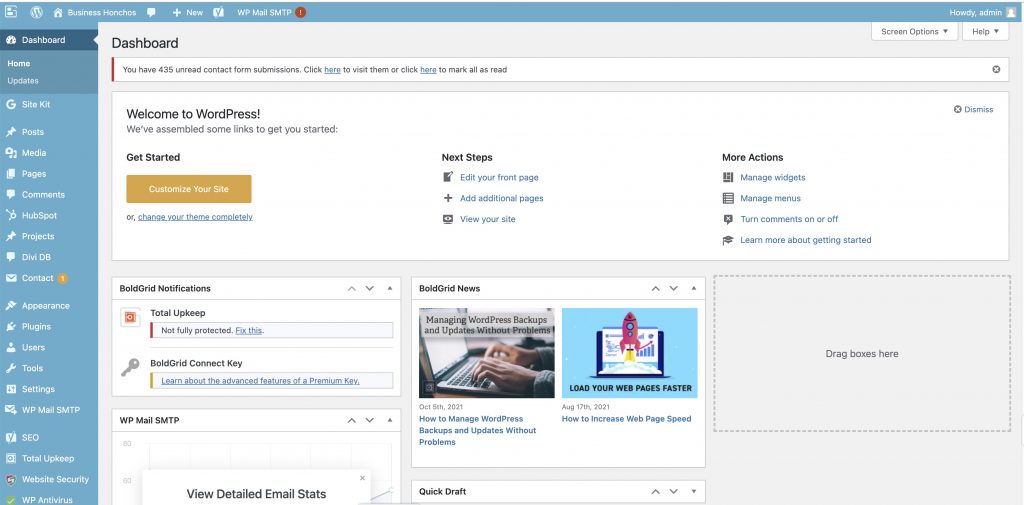Click Turn comments on or off link

[789, 220]
